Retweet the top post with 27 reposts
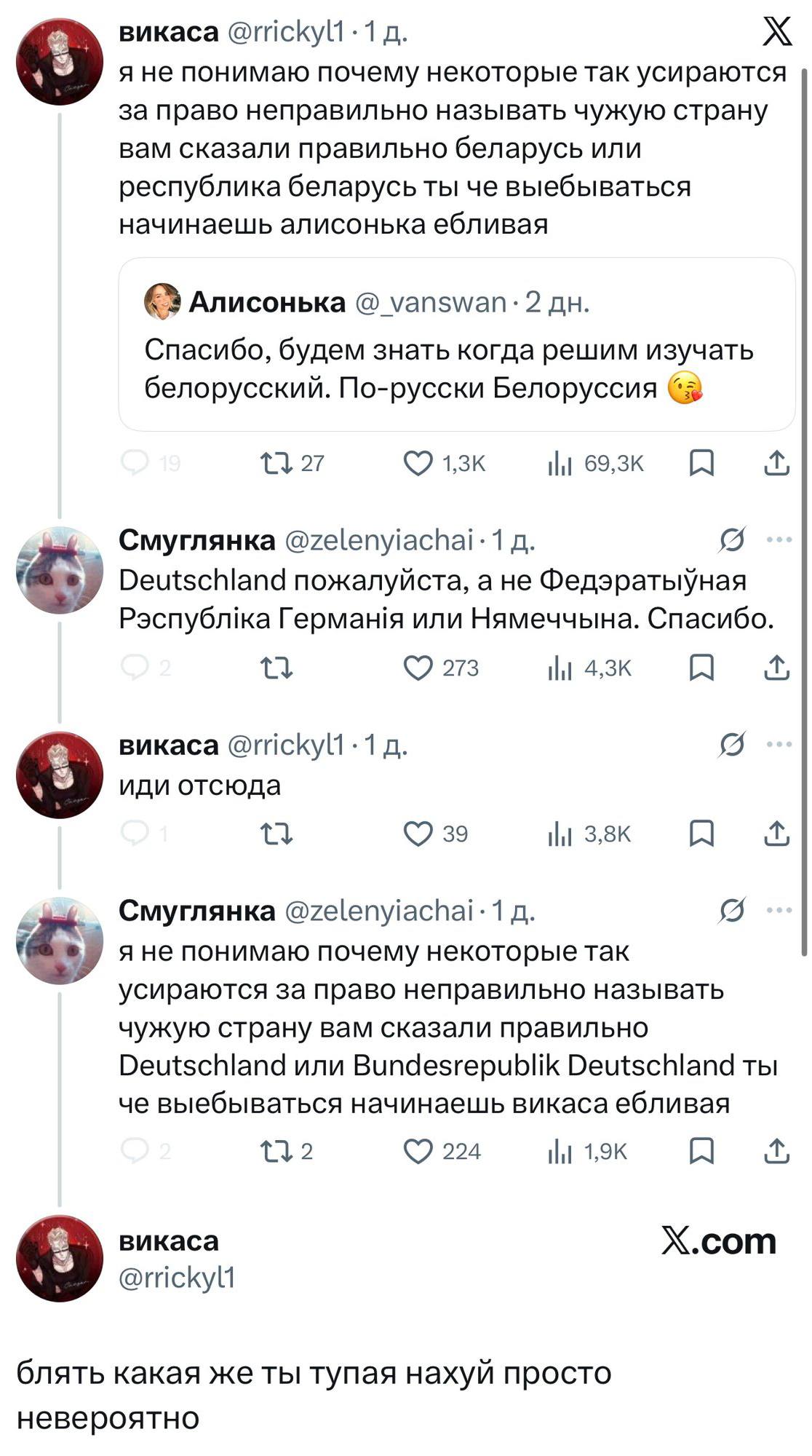 [276, 464]
